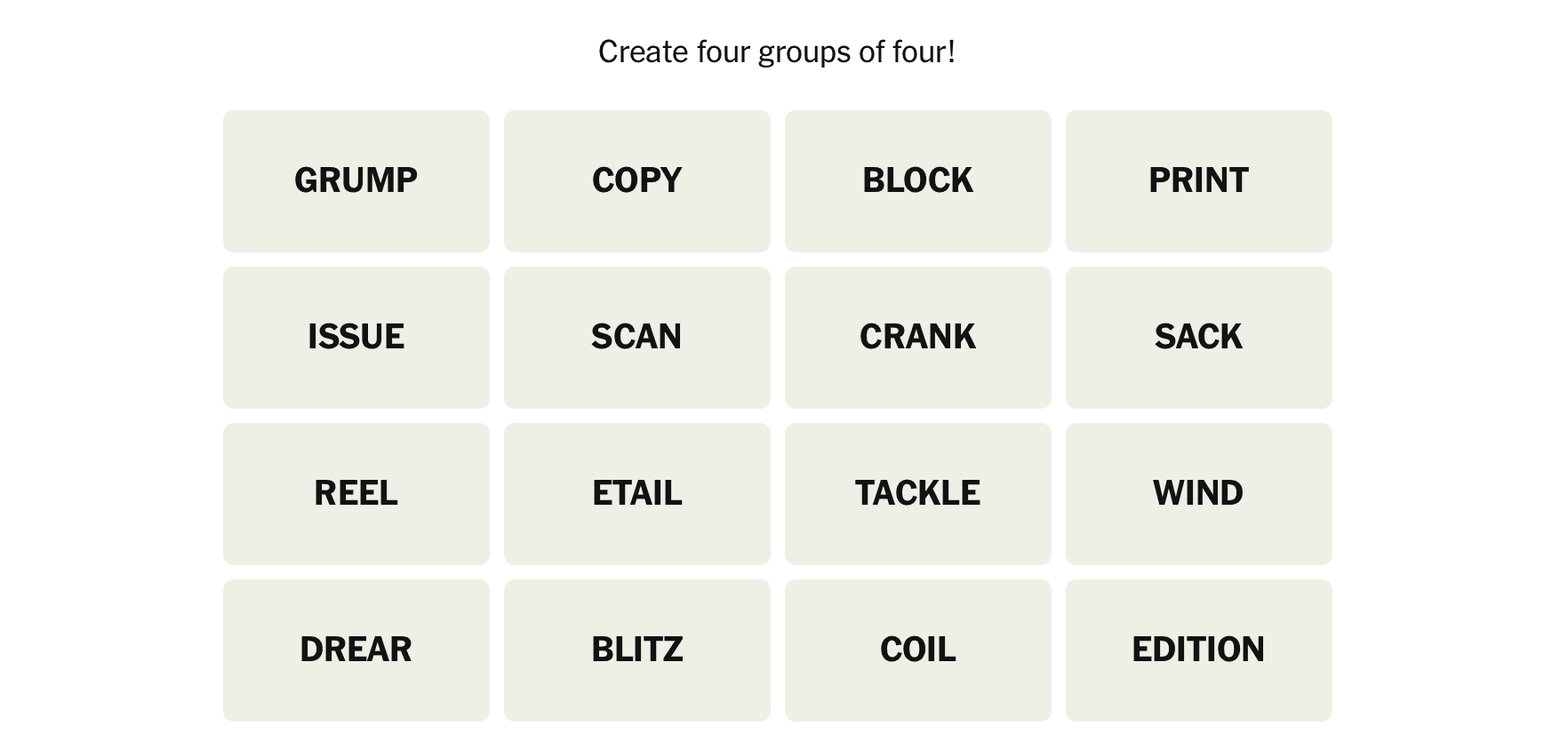The height and width of the screenshot is (750, 1568).
Task: Select the DREAR word tile
Action: [356, 650]
